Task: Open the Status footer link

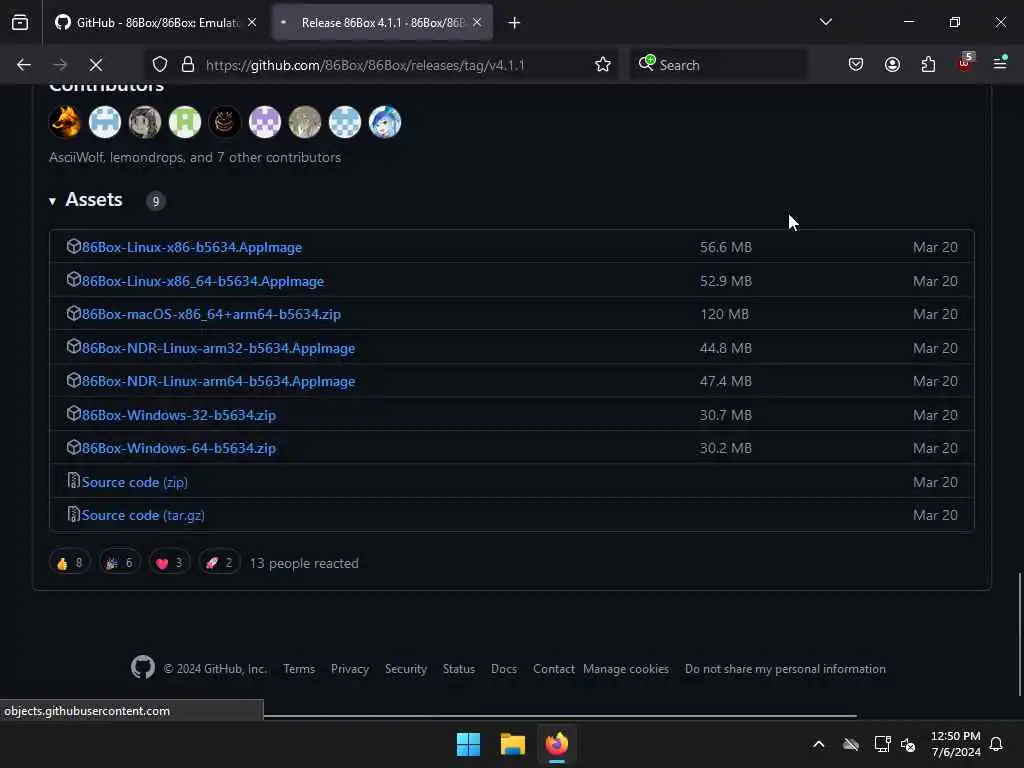Action: (x=458, y=669)
